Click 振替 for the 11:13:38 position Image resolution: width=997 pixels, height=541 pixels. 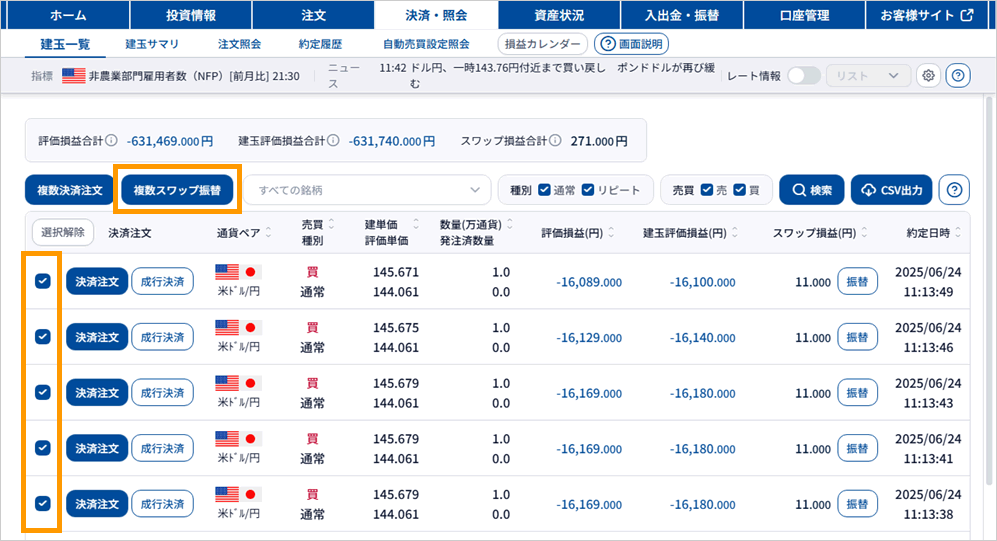pyautogui.click(x=857, y=503)
